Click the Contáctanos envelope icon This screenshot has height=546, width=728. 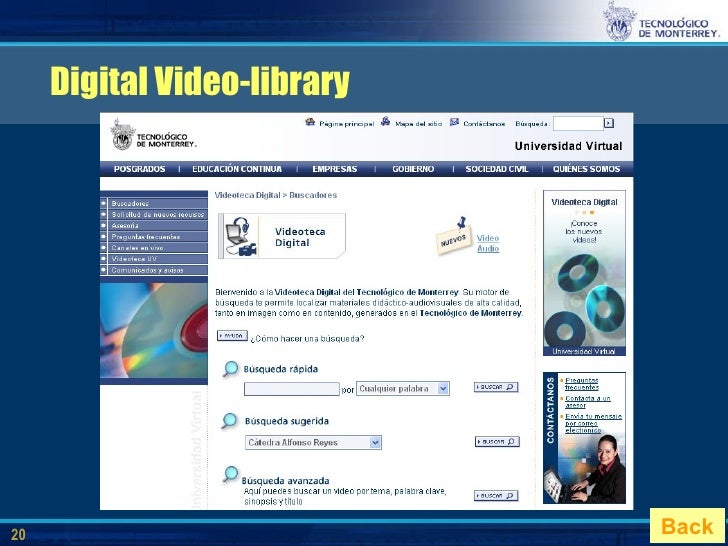coord(454,122)
